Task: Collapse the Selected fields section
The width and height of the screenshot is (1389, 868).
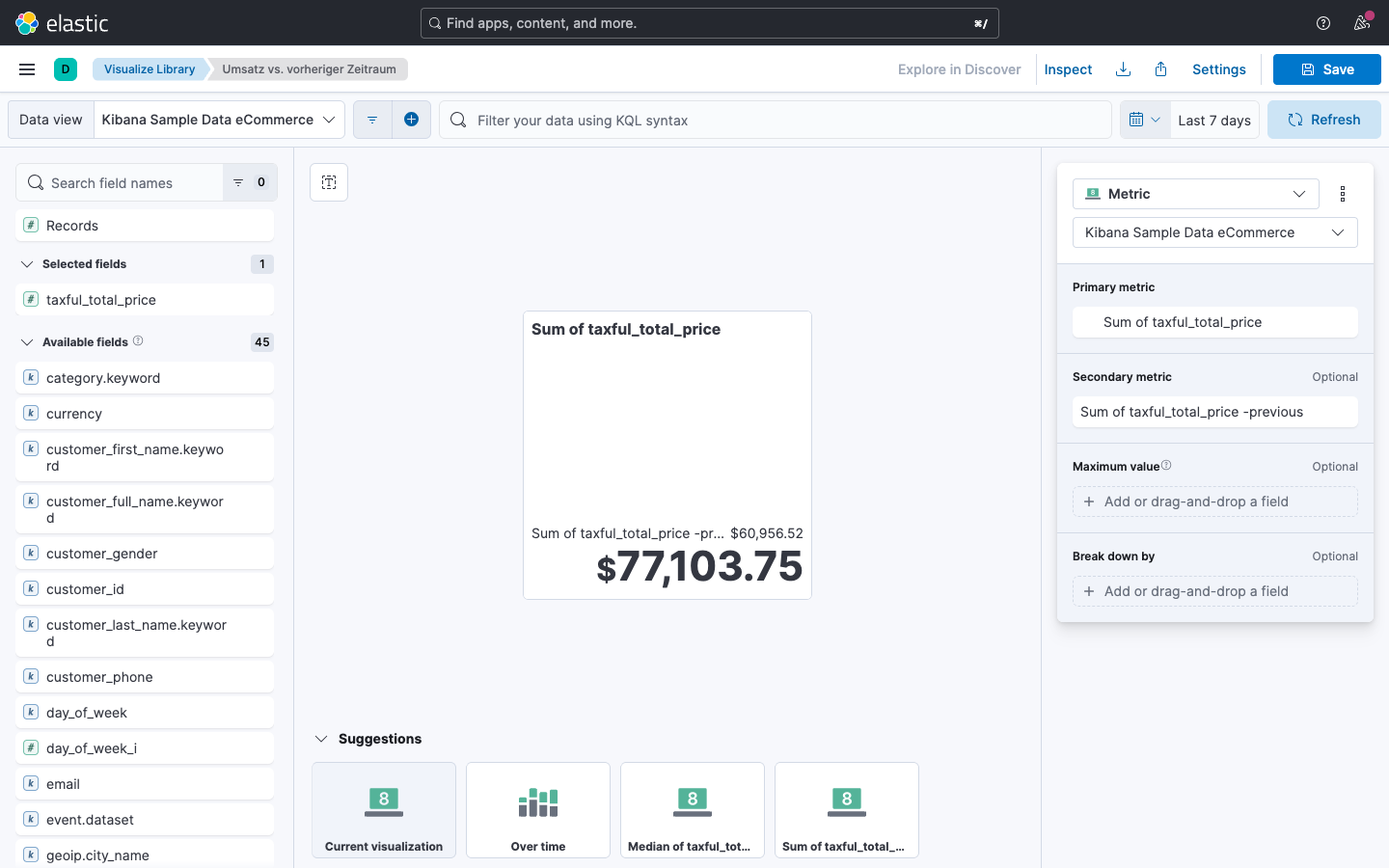Action: point(27,264)
